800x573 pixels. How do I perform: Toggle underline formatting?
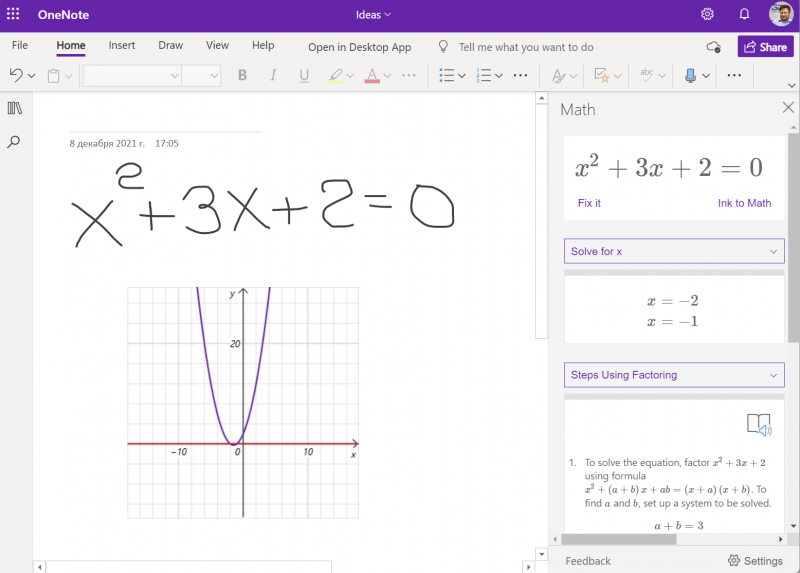tap(304, 75)
